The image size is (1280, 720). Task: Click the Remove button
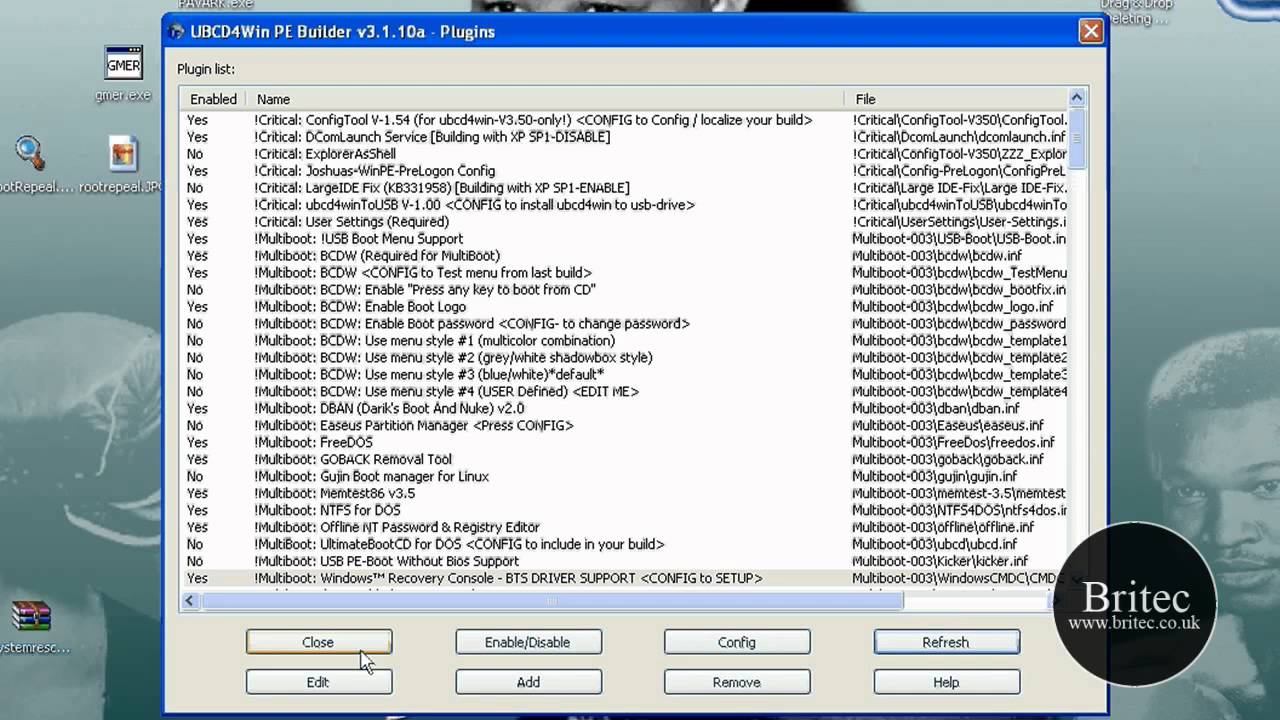737,682
